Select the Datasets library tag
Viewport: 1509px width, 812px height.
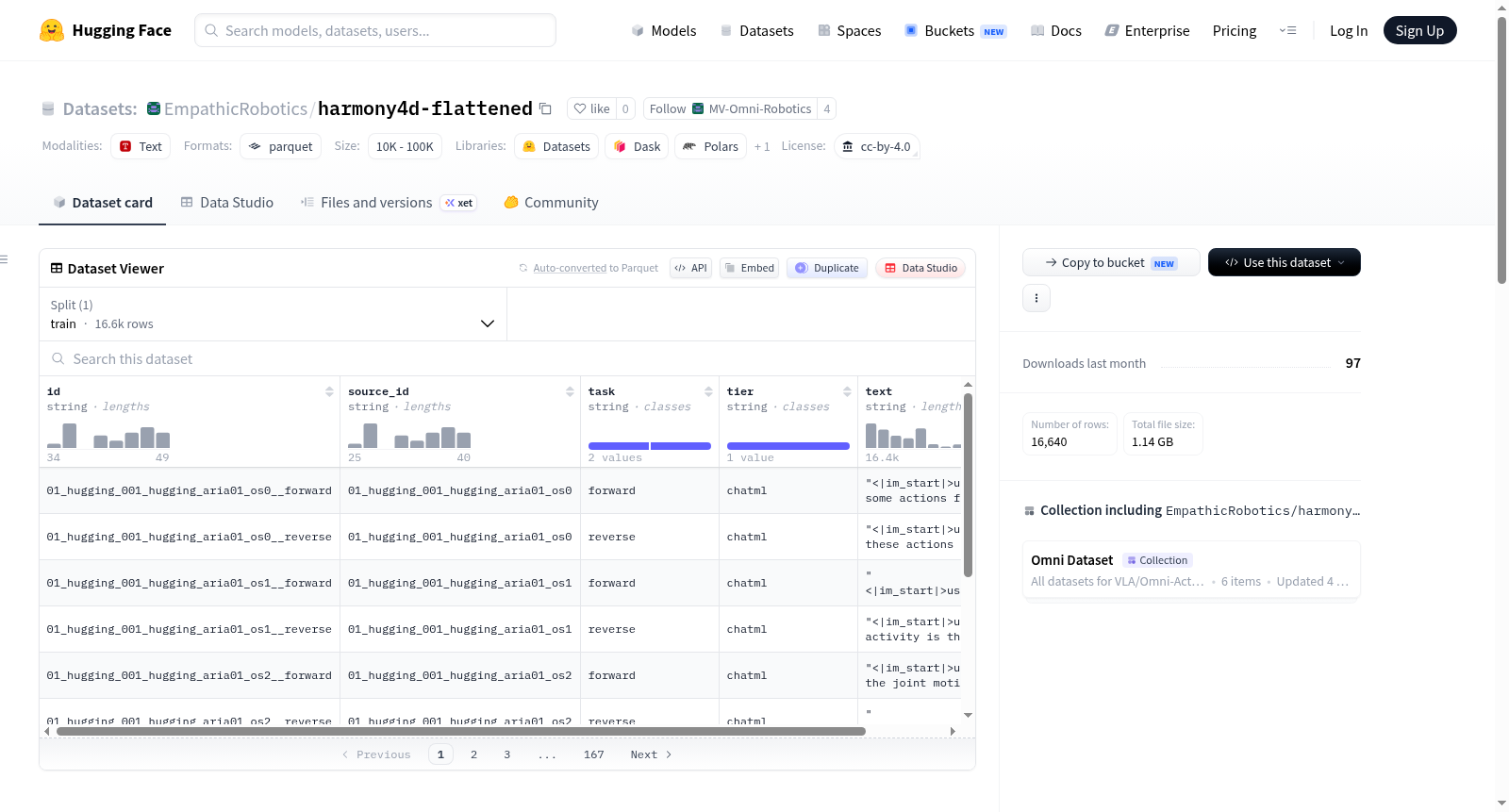pyautogui.click(x=556, y=146)
